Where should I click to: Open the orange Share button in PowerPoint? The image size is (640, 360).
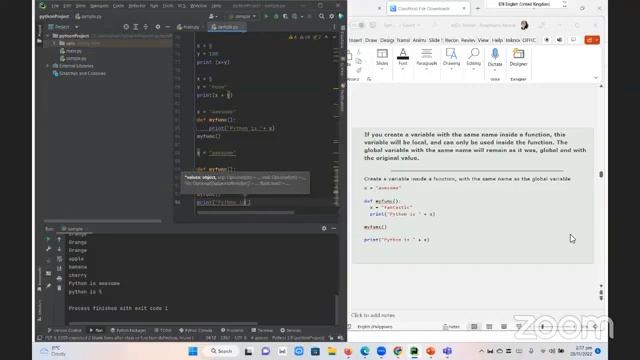click(x=592, y=40)
